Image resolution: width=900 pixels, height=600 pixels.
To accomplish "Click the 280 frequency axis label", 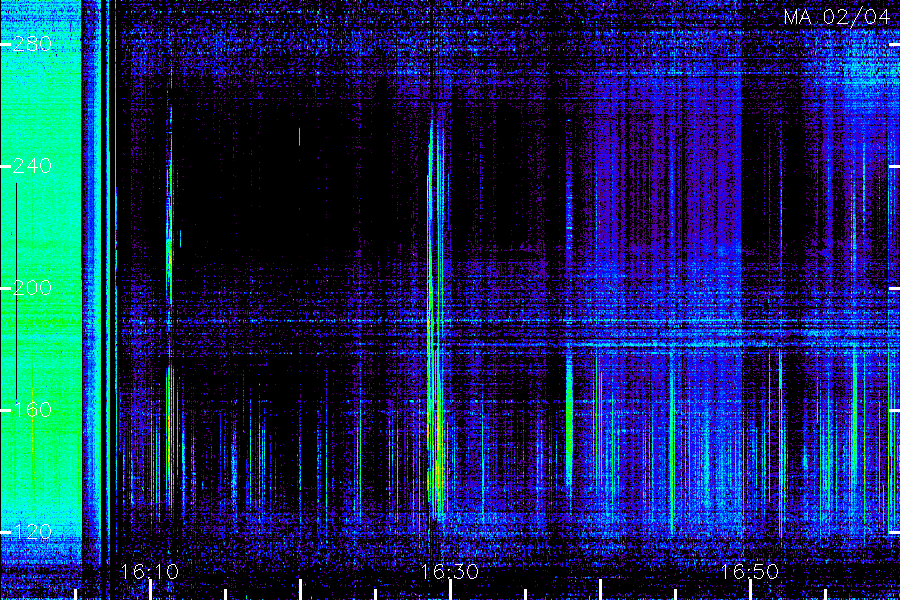I will pos(32,44).
